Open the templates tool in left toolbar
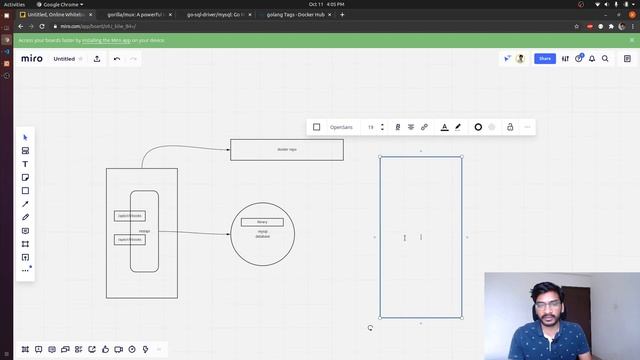 coord(25,151)
